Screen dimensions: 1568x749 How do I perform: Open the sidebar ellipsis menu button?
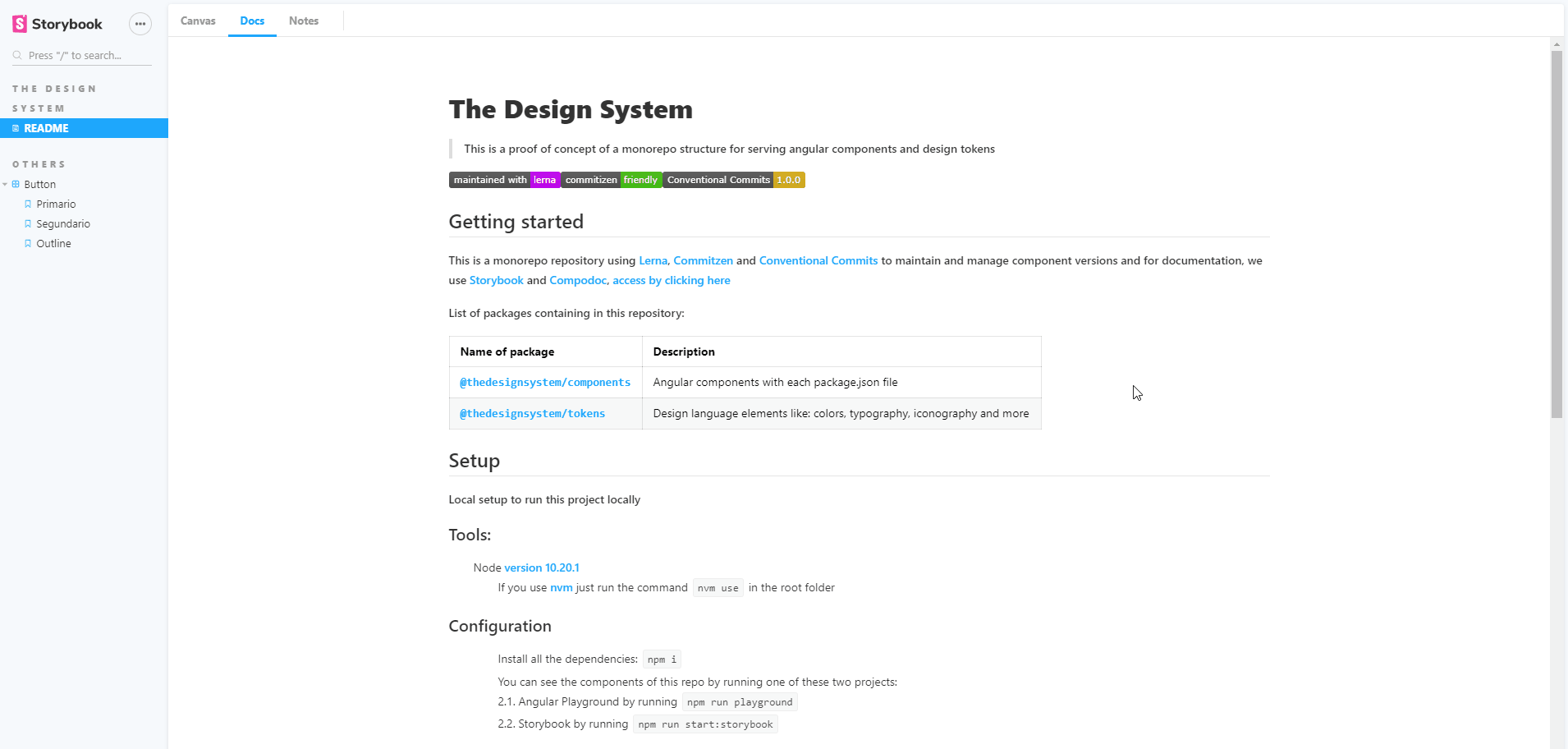[x=140, y=24]
